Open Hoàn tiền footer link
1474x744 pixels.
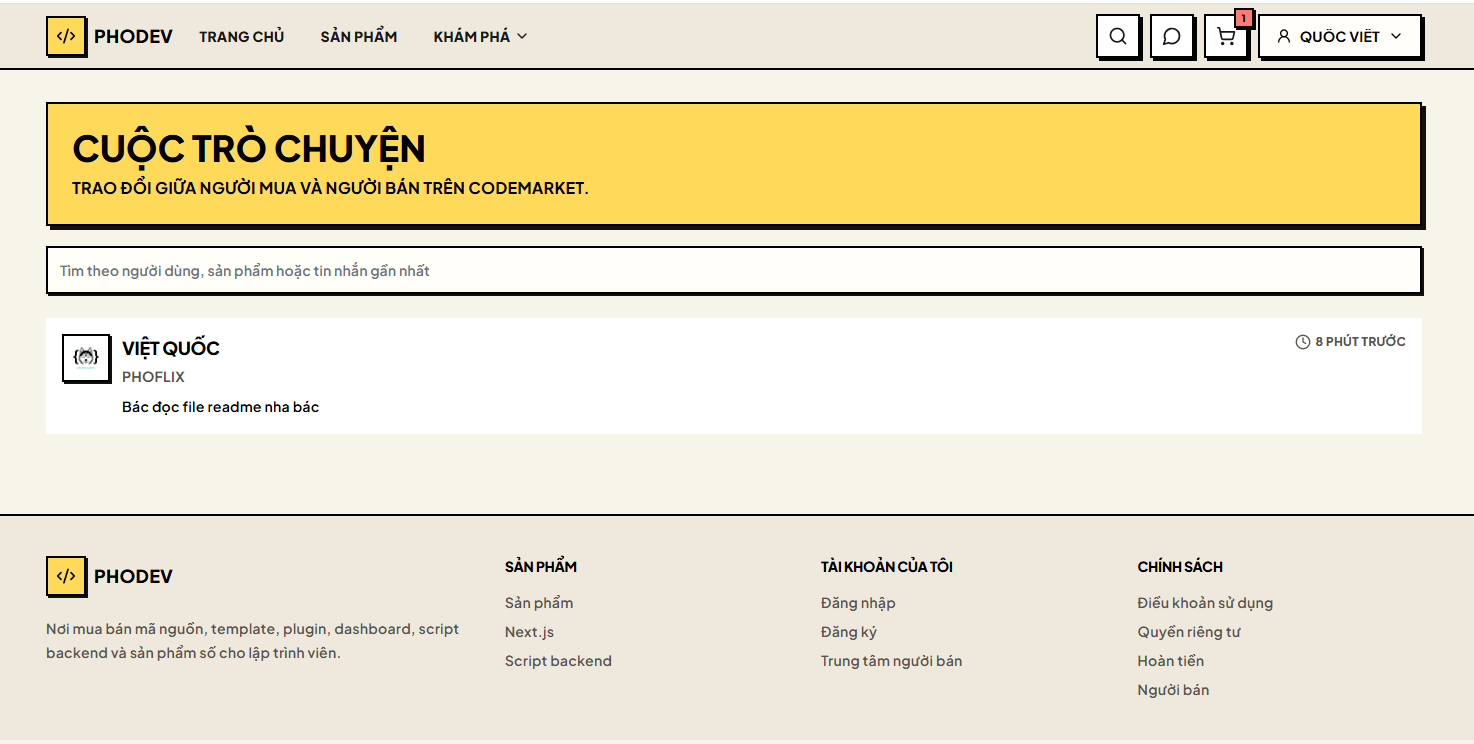pyautogui.click(x=1170, y=661)
